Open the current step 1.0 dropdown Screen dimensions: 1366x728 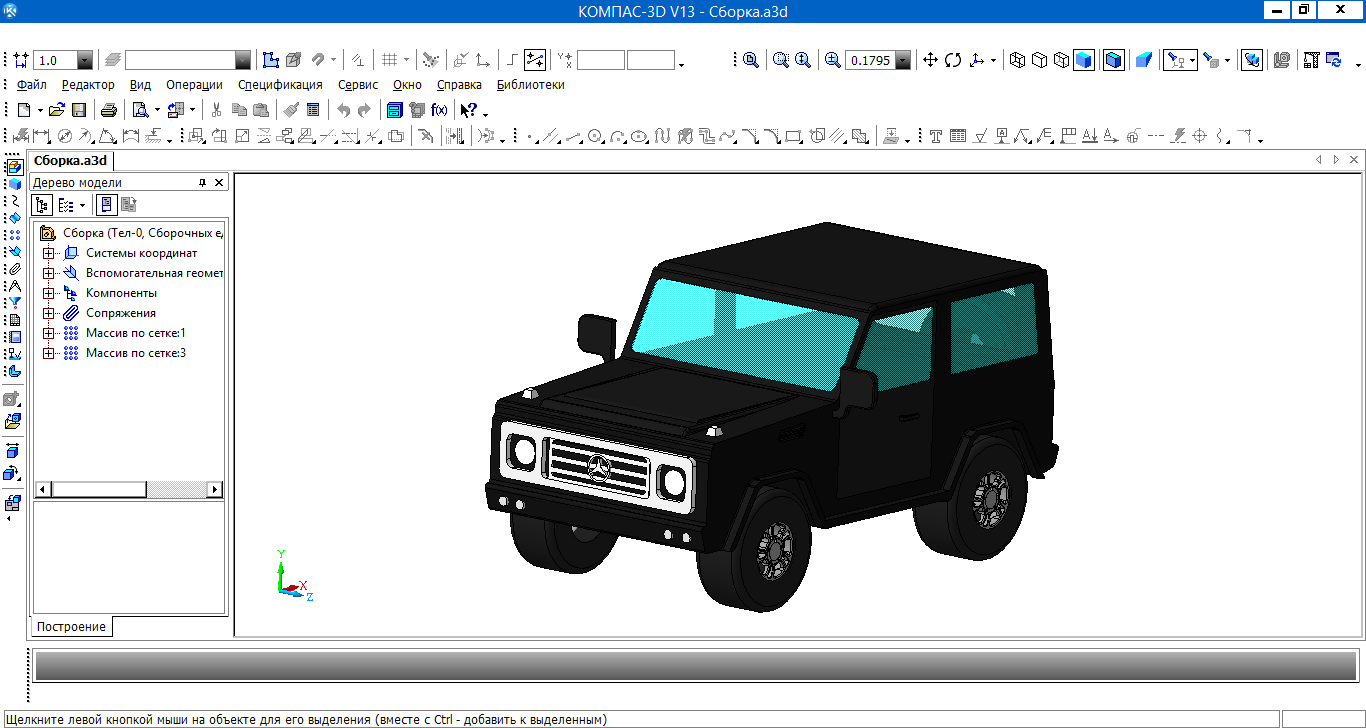pyautogui.click(x=85, y=60)
